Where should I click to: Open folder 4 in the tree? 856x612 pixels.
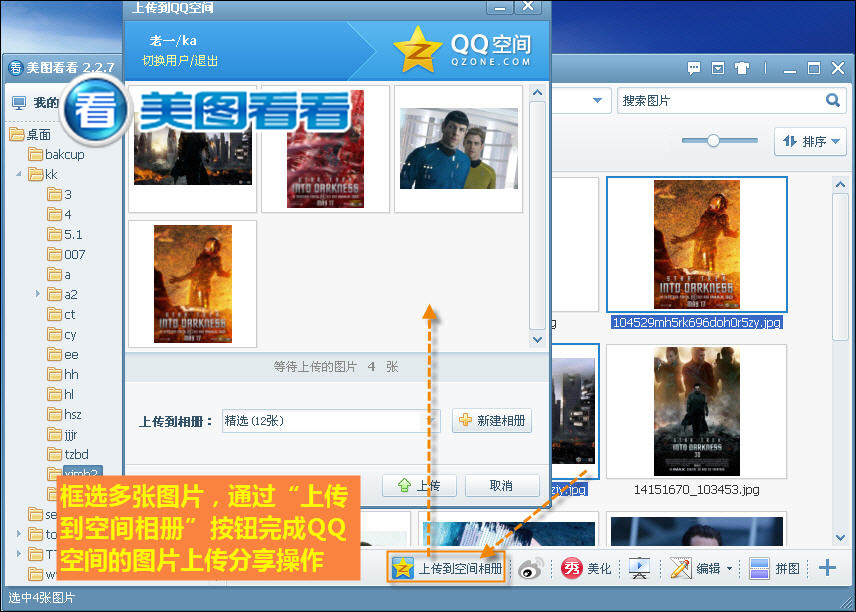point(60,215)
